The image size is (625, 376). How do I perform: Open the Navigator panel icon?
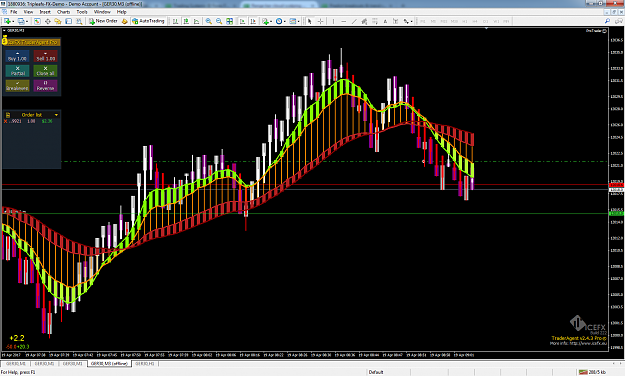click(58, 21)
